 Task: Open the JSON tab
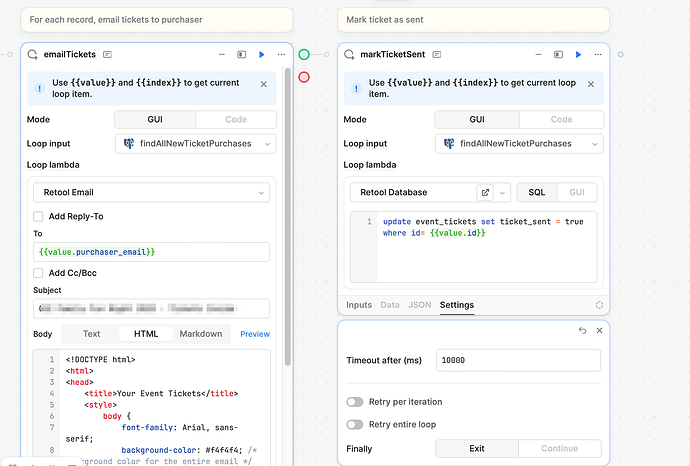420,305
